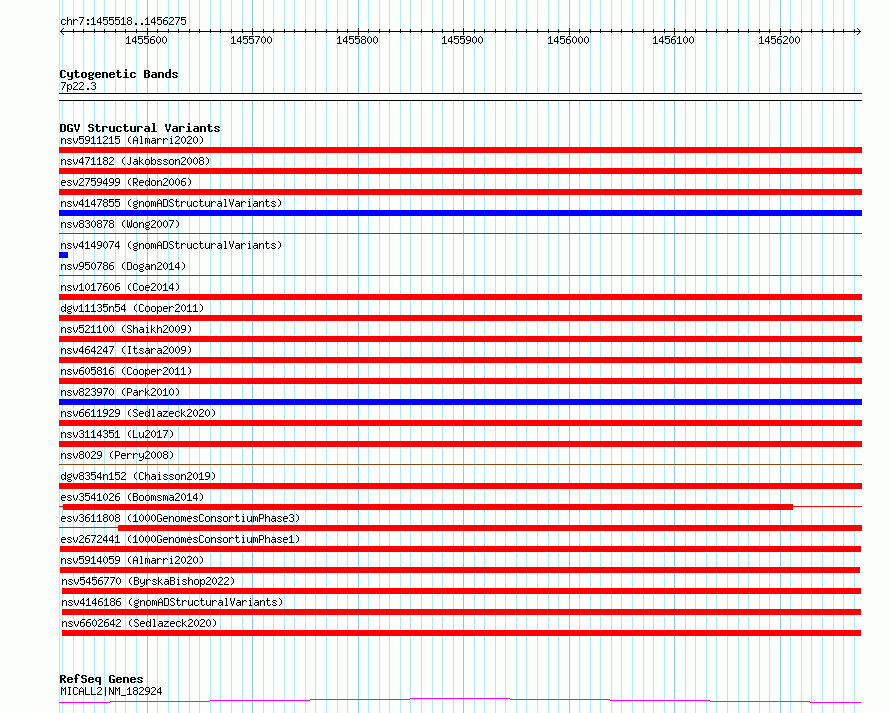Image resolution: width=890 pixels, height=713 pixels.
Task: Open dgv8354n152 (Chaisson2019) variant
Action: 138,476
